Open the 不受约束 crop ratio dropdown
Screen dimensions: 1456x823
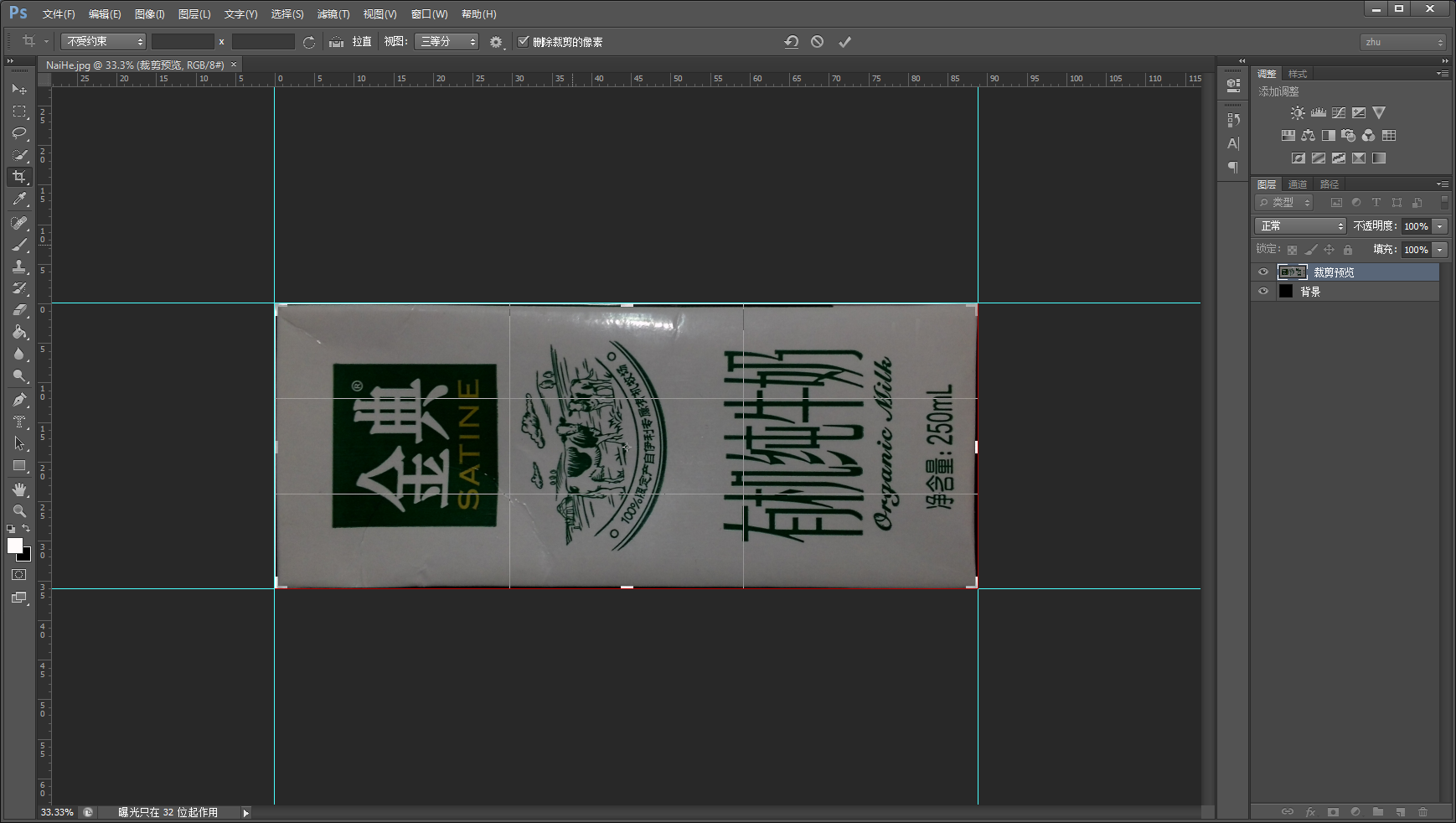pos(103,41)
